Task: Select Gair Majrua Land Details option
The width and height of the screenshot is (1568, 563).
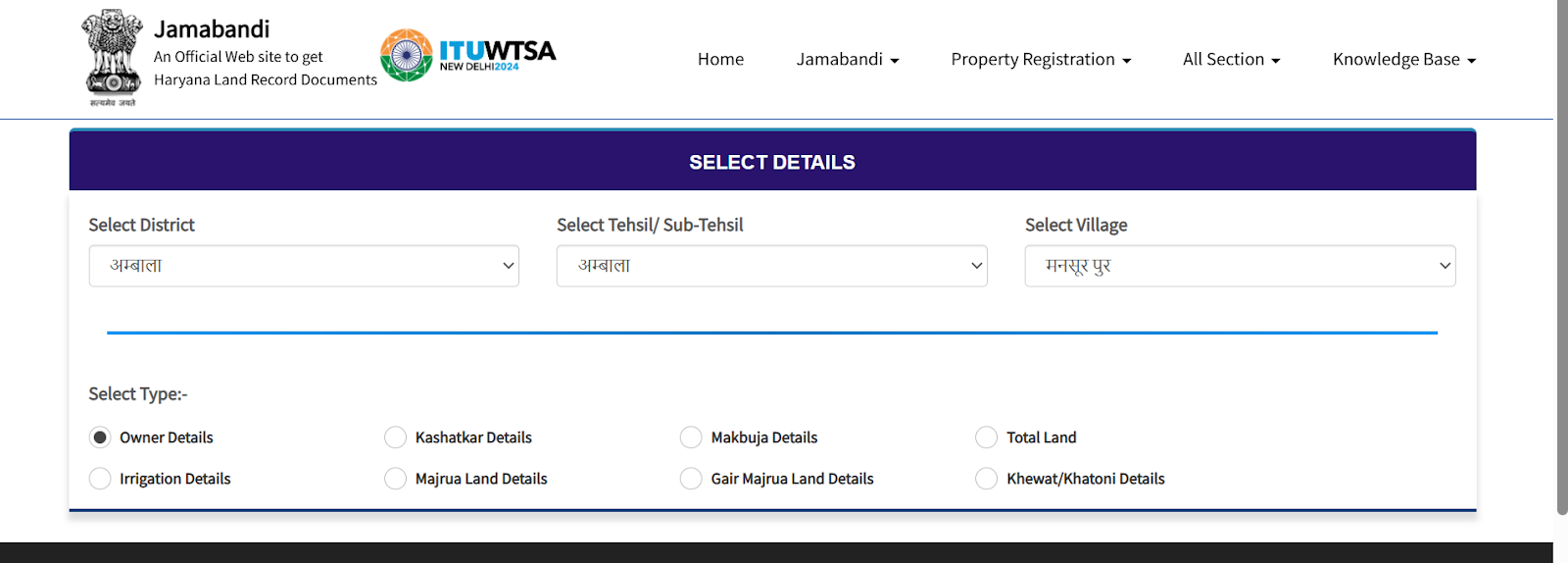Action: pyautogui.click(x=691, y=479)
